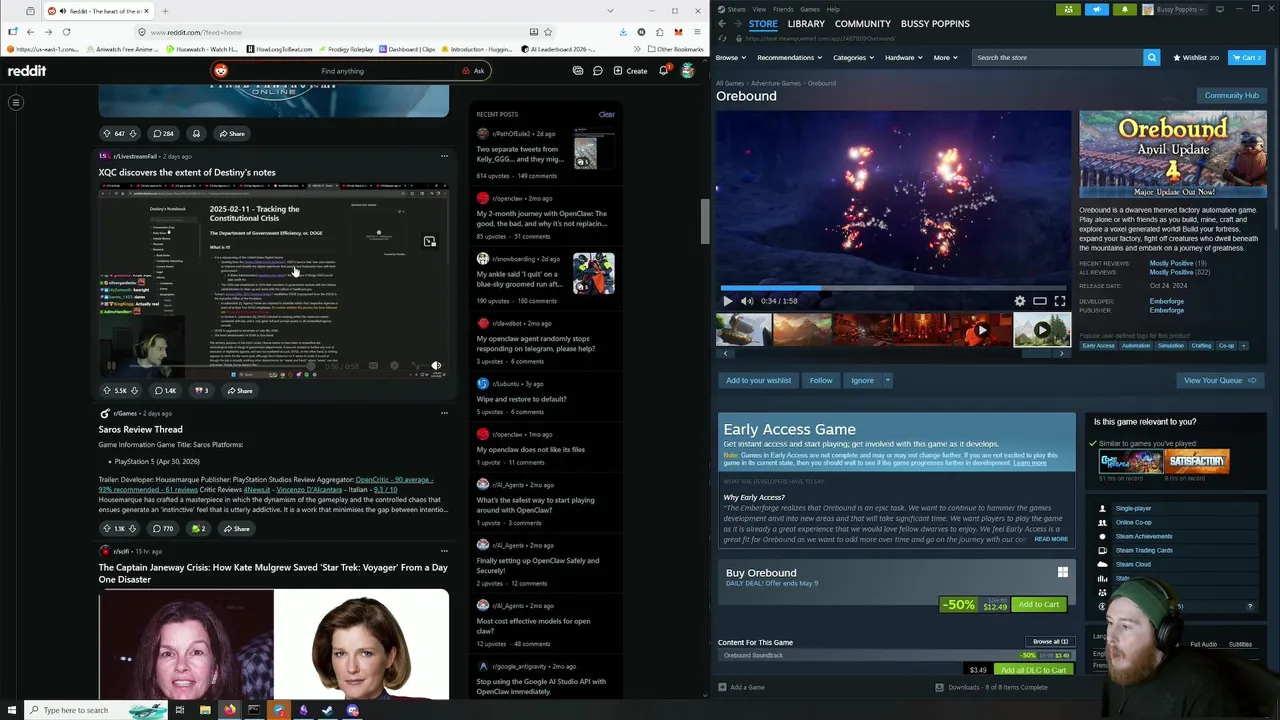Click Steam green notification bell
The width and height of the screenshot is (1280, 720).
1124,9
